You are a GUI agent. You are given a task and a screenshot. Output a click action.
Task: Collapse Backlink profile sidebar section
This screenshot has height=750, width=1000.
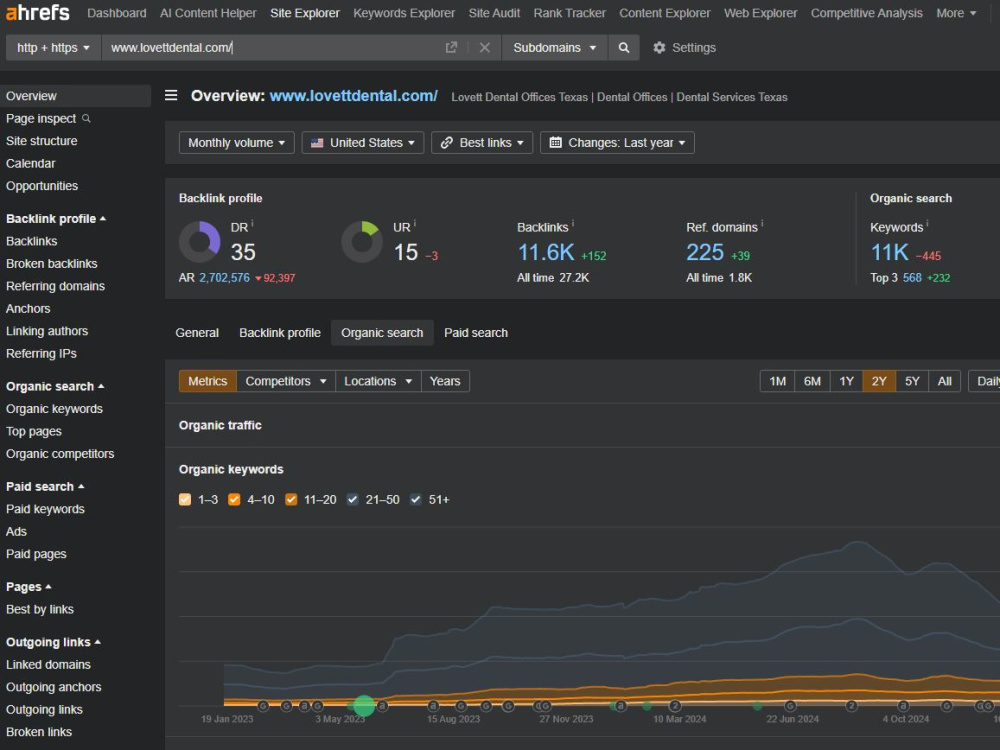click(x=55, y=218)
